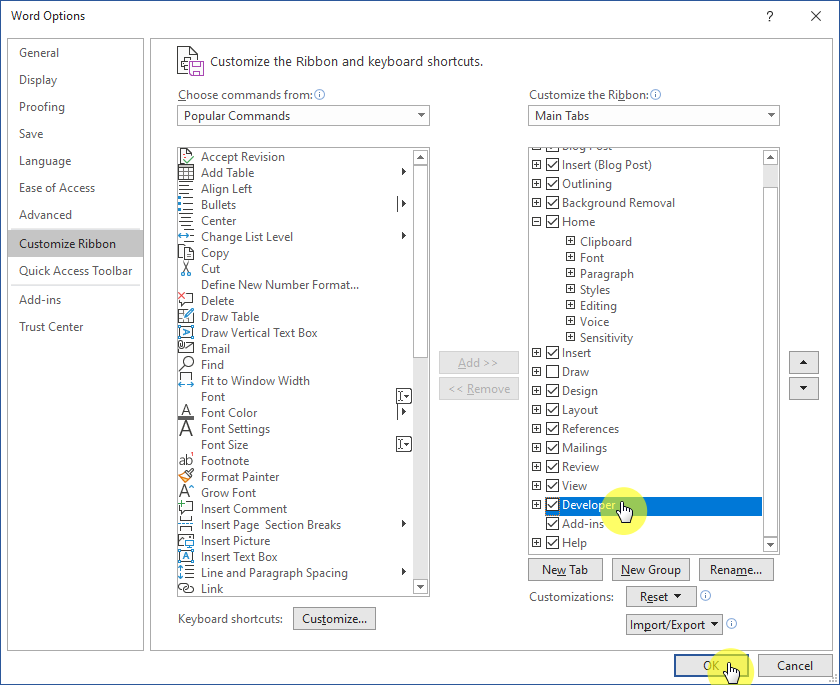Image resolution: width=840 pixels, height=685 pixels.
Task: Uncheck the Developer tab checkbox
Action: click(x=552, y=505)
